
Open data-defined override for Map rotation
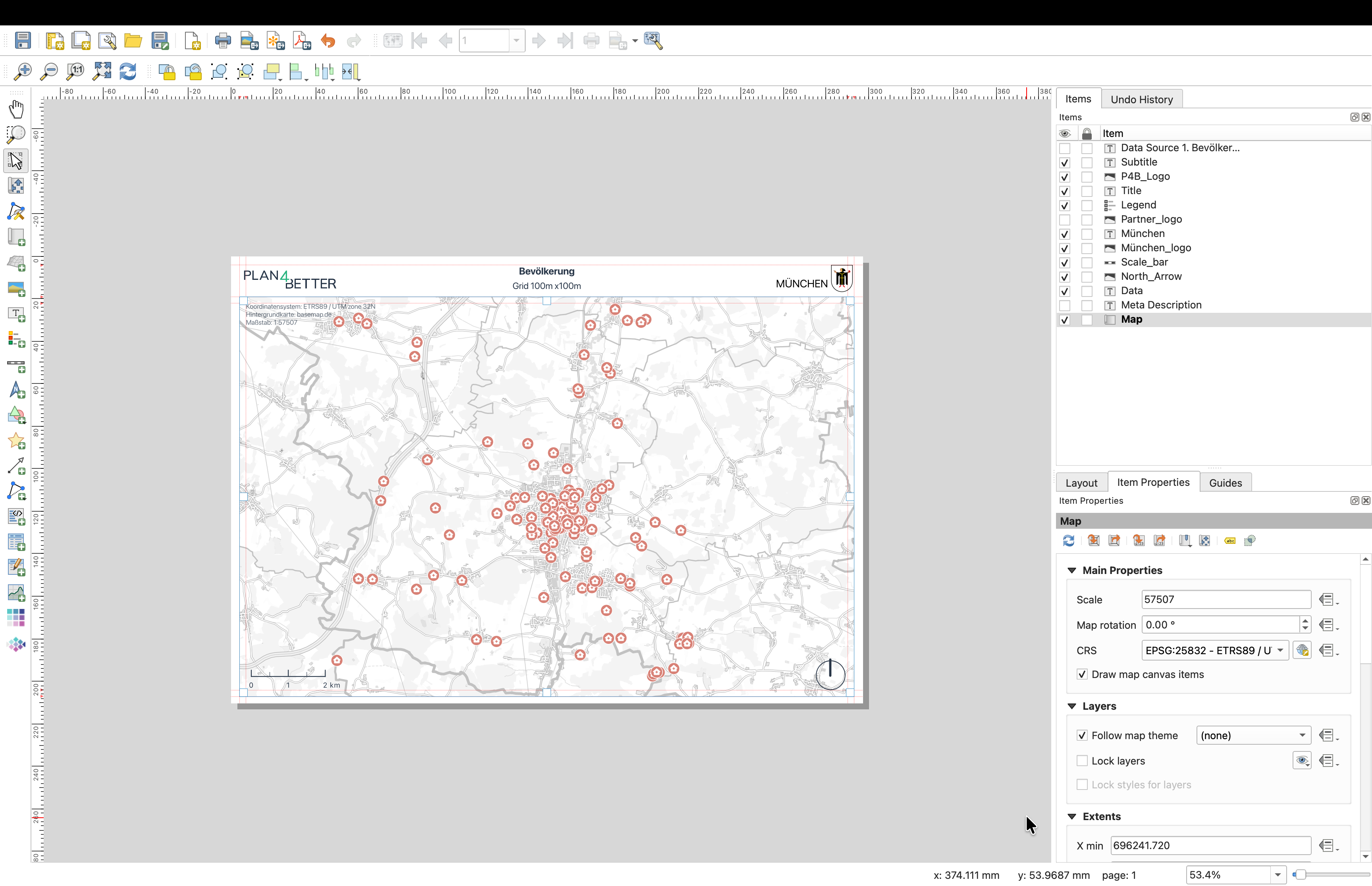tap(1328, 625)
